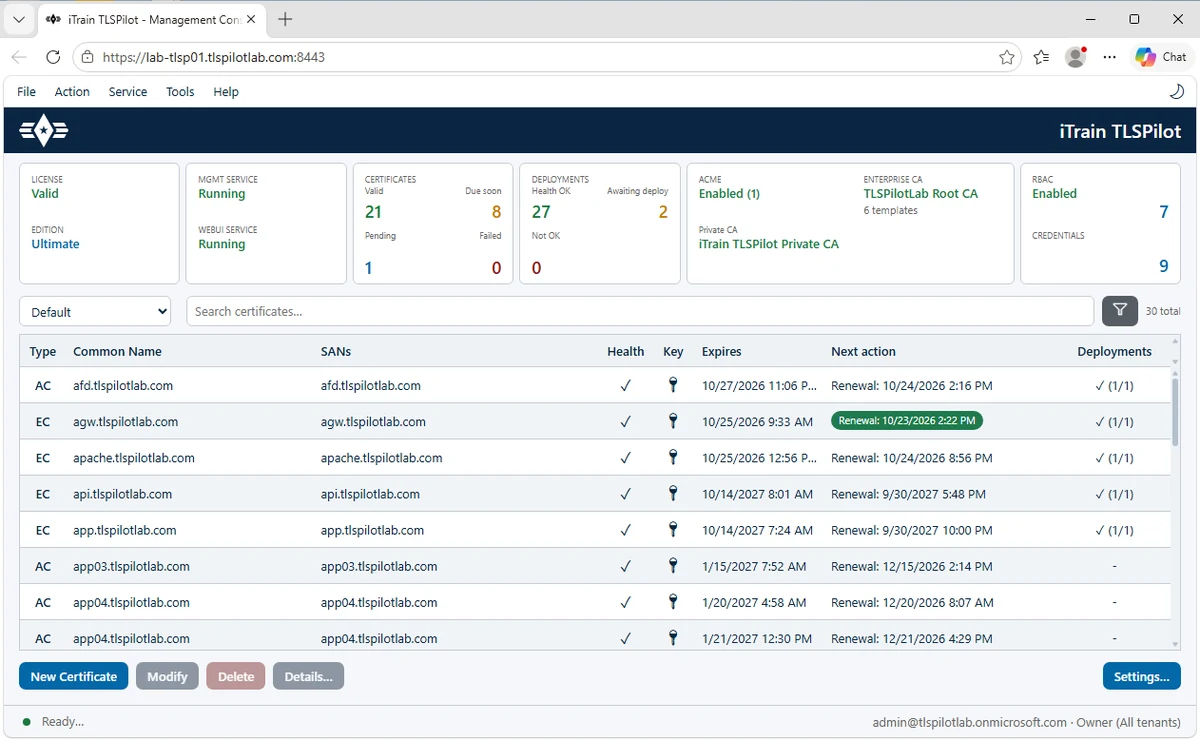Screen dimensions: 1200x741
Task: Sort by Deployments column header
Action: tap(1114, 351)
